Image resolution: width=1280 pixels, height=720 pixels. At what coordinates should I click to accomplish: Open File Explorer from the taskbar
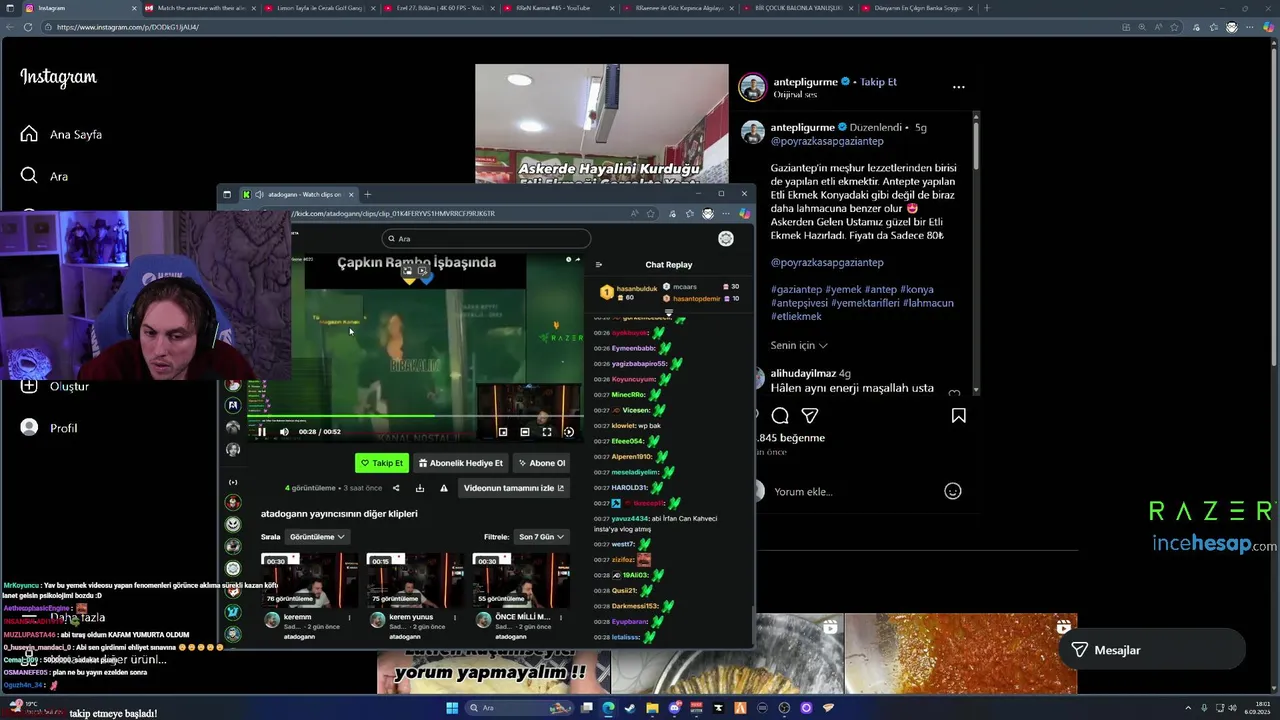(652, 708)
